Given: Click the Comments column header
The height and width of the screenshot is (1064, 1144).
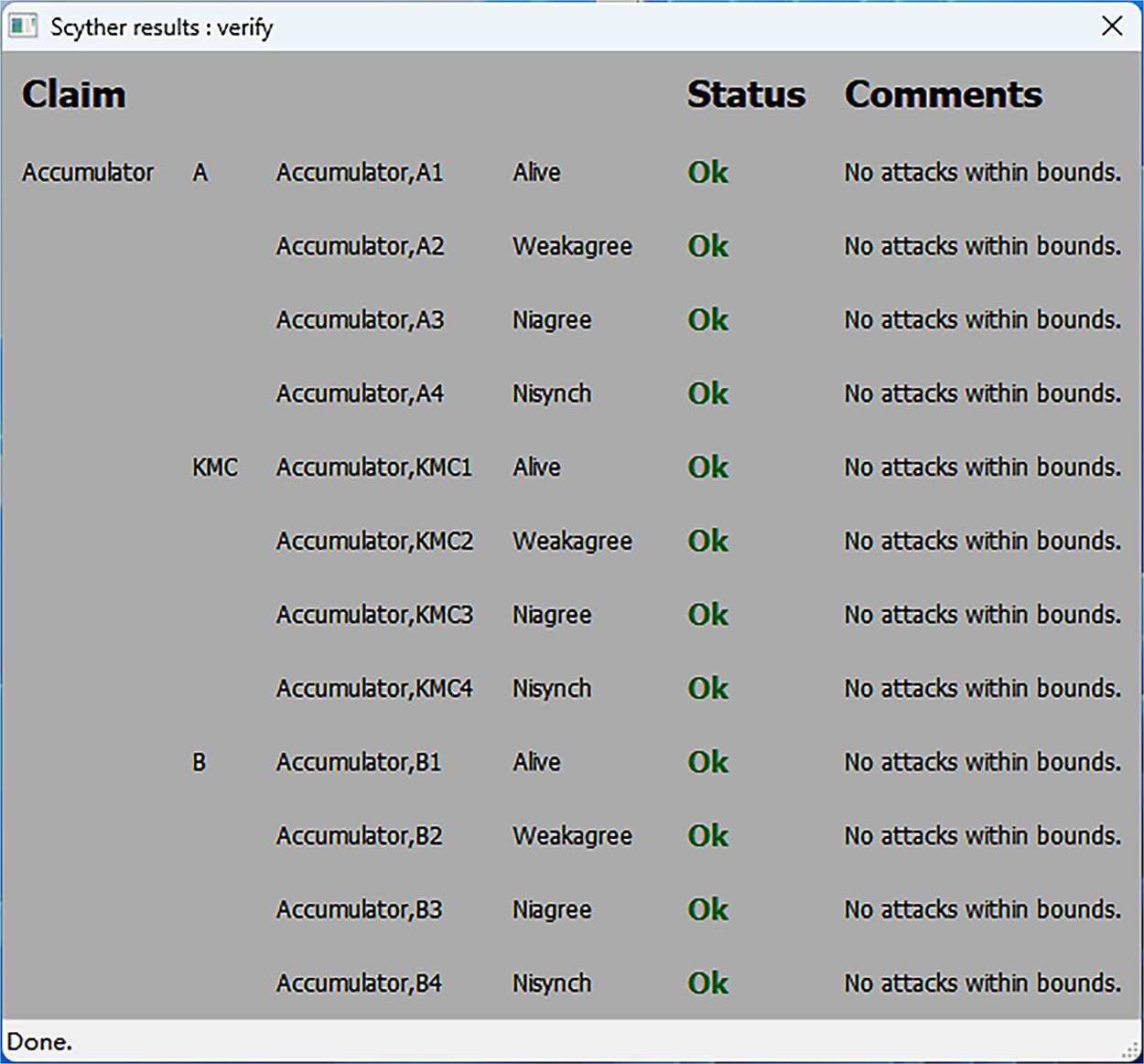Looking at the screenshot, I should tap(943, 95).
